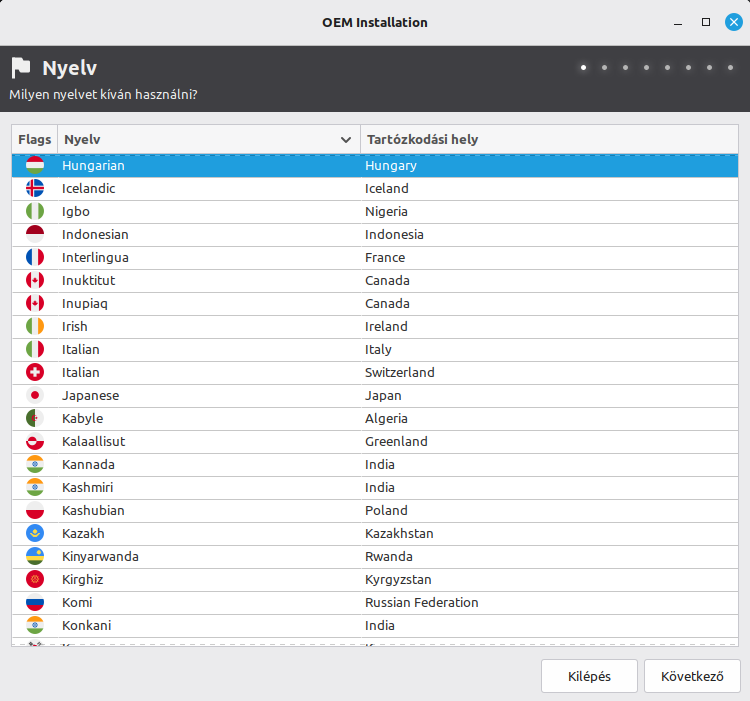The image size is (750, 701).
Task: Click the white flag icon next to Nyelv heading
Action: click(x=21, y=68)
